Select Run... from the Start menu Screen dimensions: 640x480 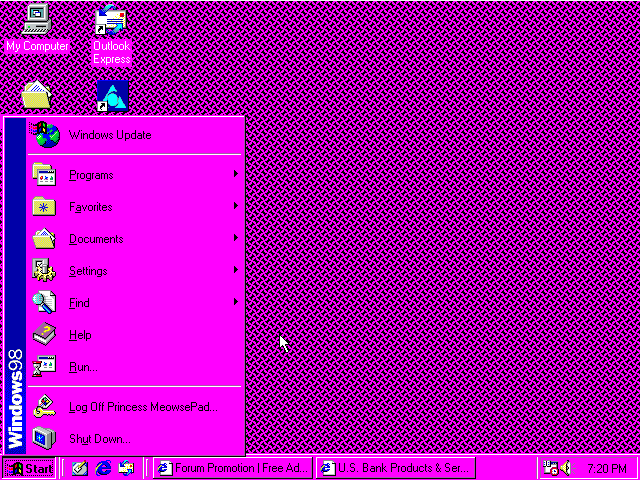click(x=134, y=367)
